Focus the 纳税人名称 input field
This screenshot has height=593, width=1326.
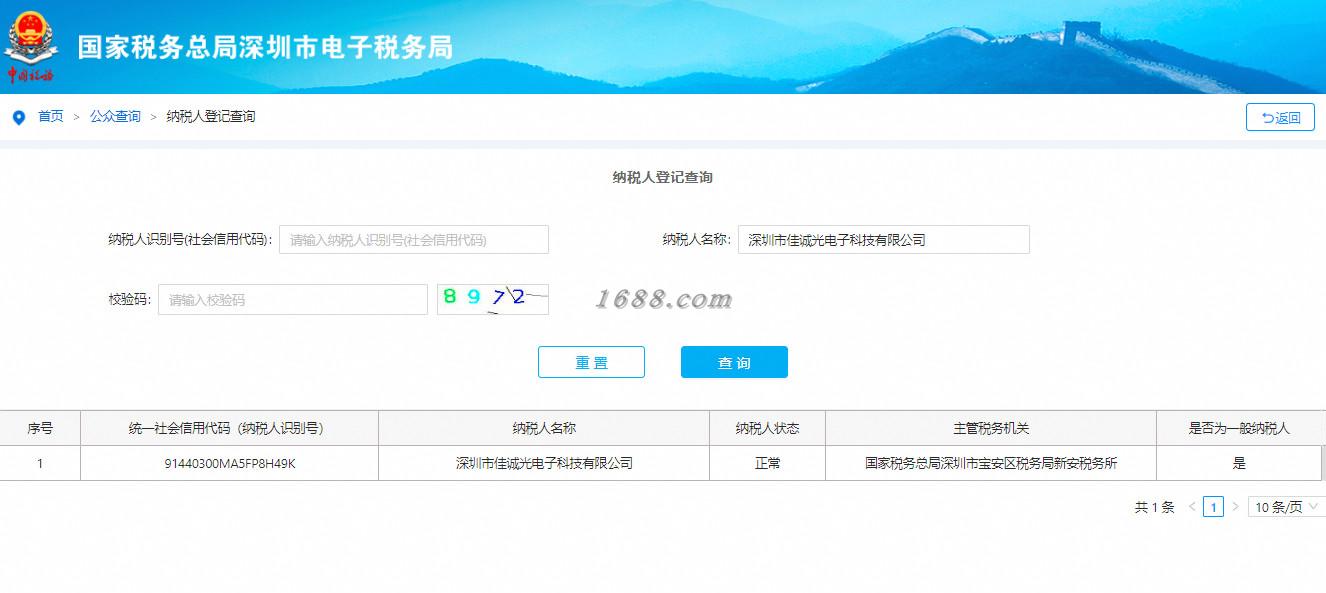[884, 240]
